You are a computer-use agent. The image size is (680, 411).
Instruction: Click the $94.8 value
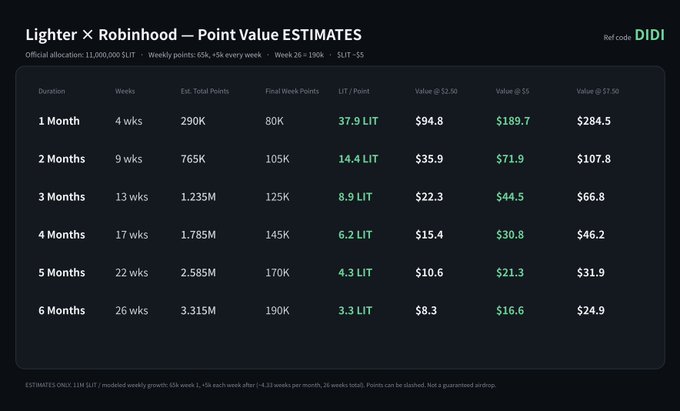coord(429,121)
